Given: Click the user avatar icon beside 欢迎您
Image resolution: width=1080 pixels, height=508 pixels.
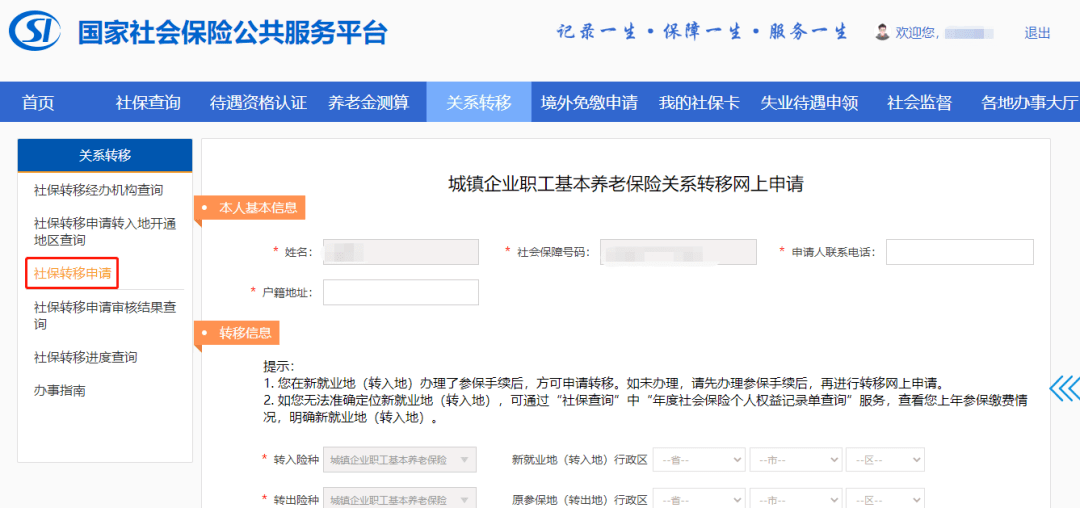Looking at the screenshot, I should (x=882, y=32).
